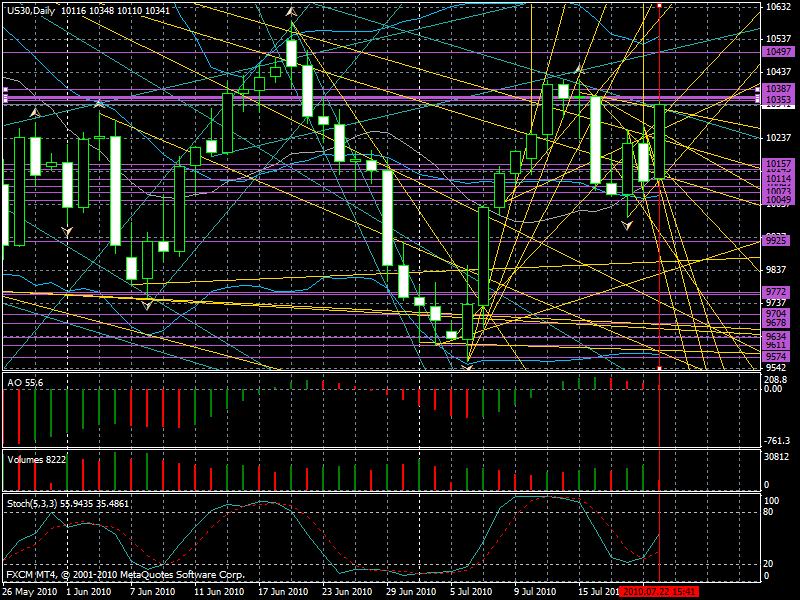800x600 pixels.
Task: Select the down fractal arrow below the 7 Jun low
Action: coord(147,305)
